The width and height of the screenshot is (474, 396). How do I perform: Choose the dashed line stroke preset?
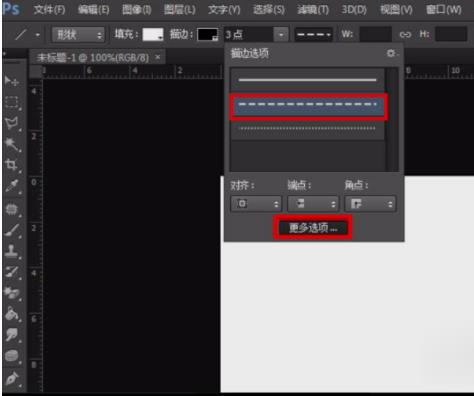click(308, 106)
